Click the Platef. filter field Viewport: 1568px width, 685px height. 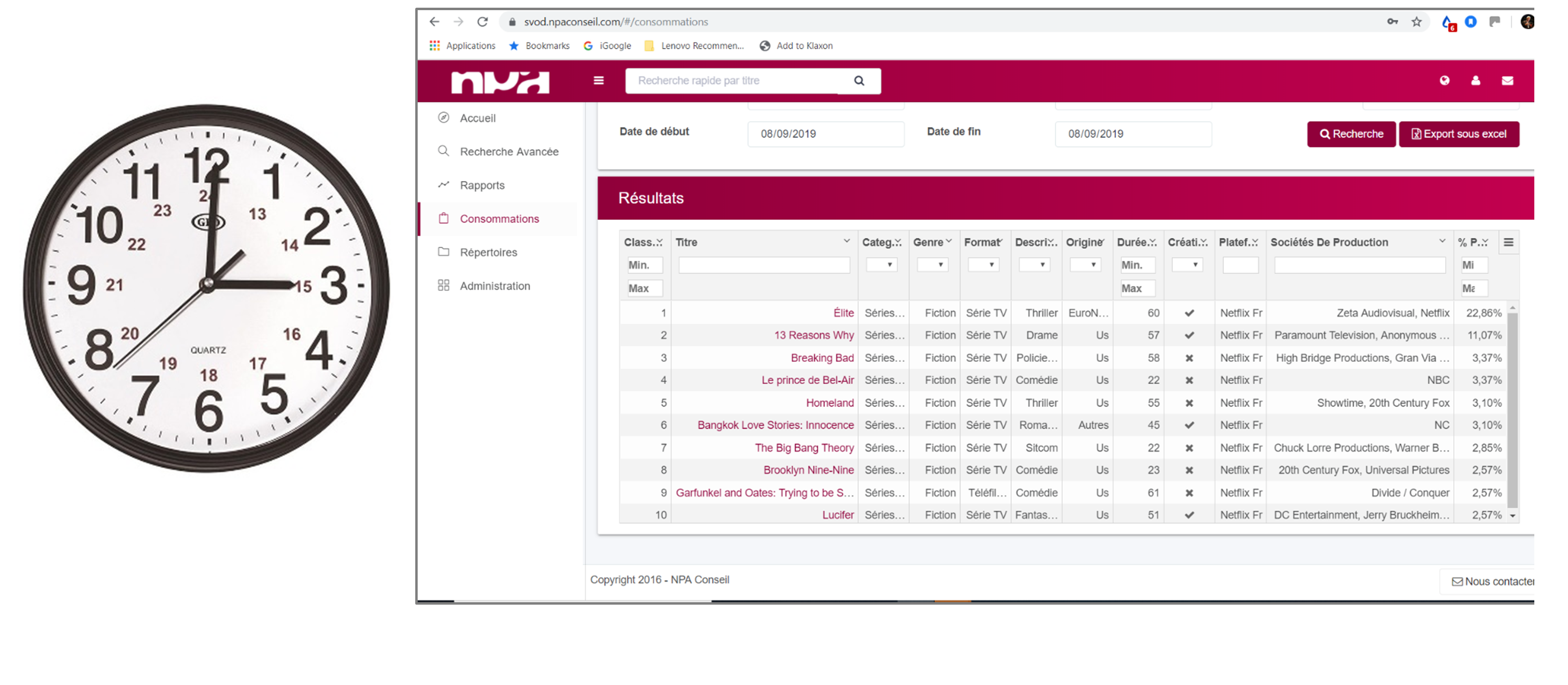coord(1240,265)
